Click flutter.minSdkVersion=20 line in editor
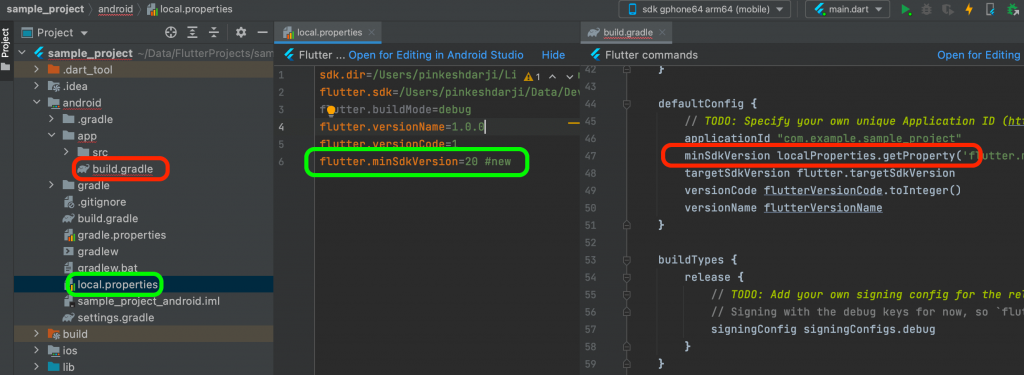The width and height of the screenshot is (1024, 375). pos(415,161)
